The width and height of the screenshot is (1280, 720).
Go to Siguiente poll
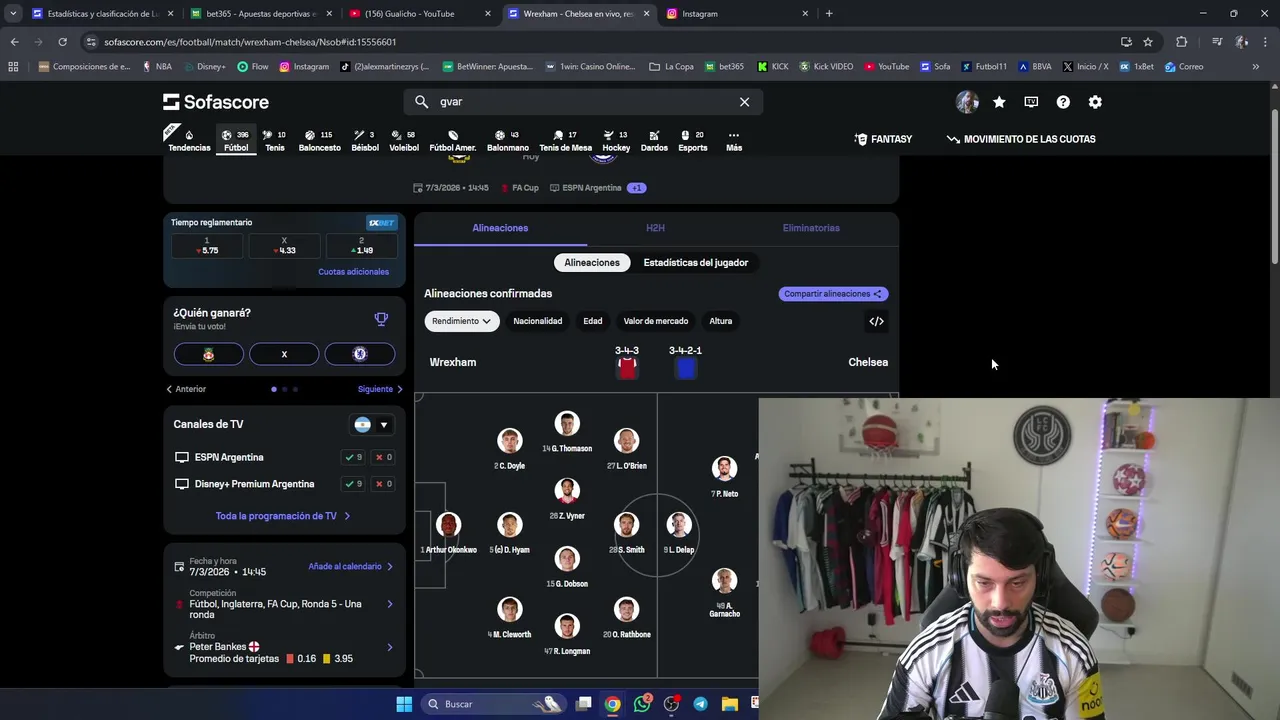(x=380, y=389)
